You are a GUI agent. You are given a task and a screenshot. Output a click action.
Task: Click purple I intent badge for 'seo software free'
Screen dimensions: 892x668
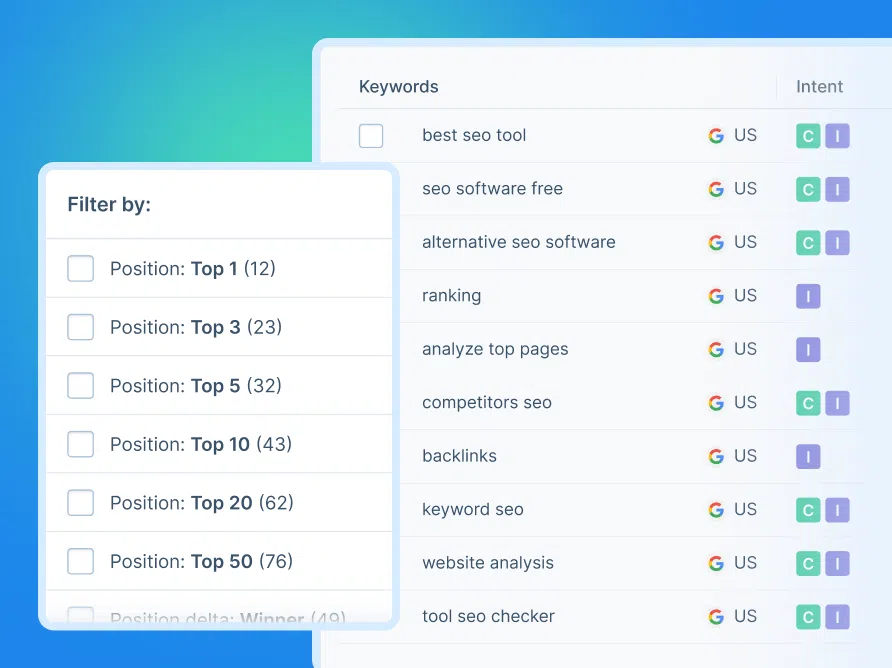click(837, 189)
